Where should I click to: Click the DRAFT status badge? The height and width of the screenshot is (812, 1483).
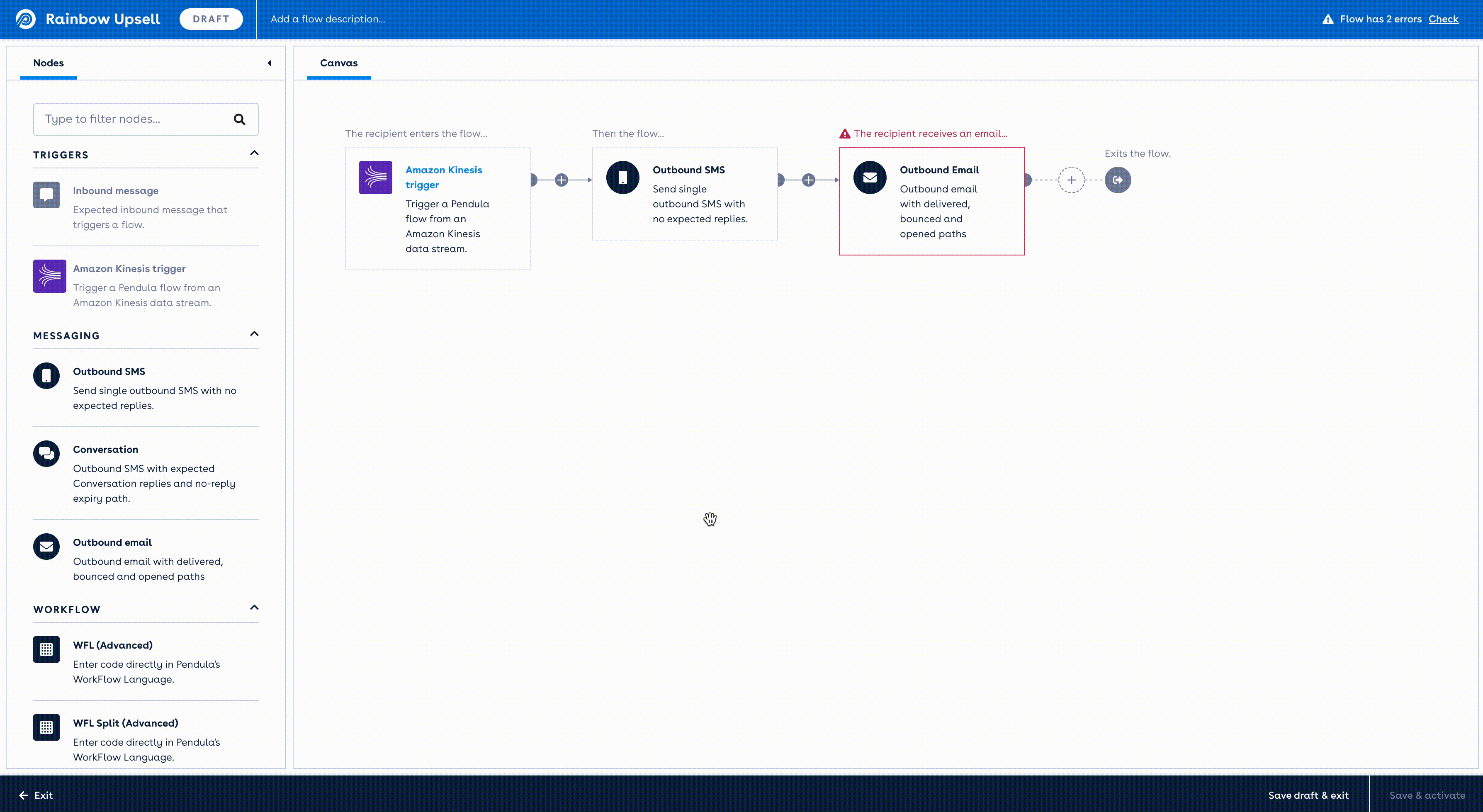coord(211,19)
